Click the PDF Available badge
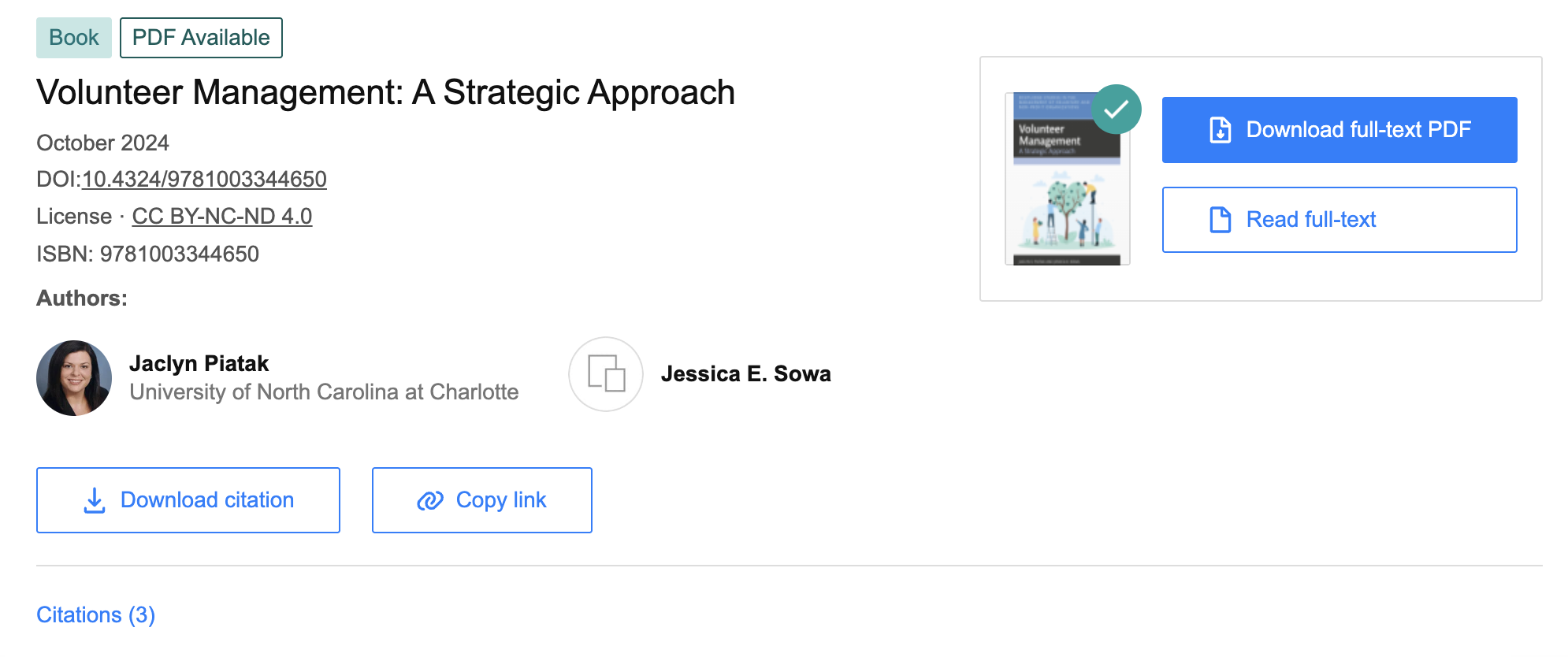 tap(201, 38)
